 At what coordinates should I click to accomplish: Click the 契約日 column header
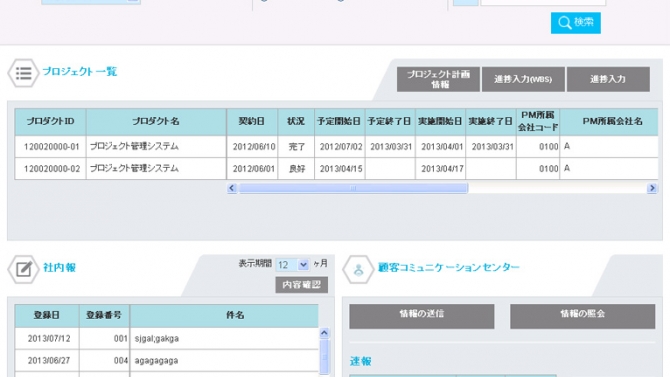[x=252, y=122]
